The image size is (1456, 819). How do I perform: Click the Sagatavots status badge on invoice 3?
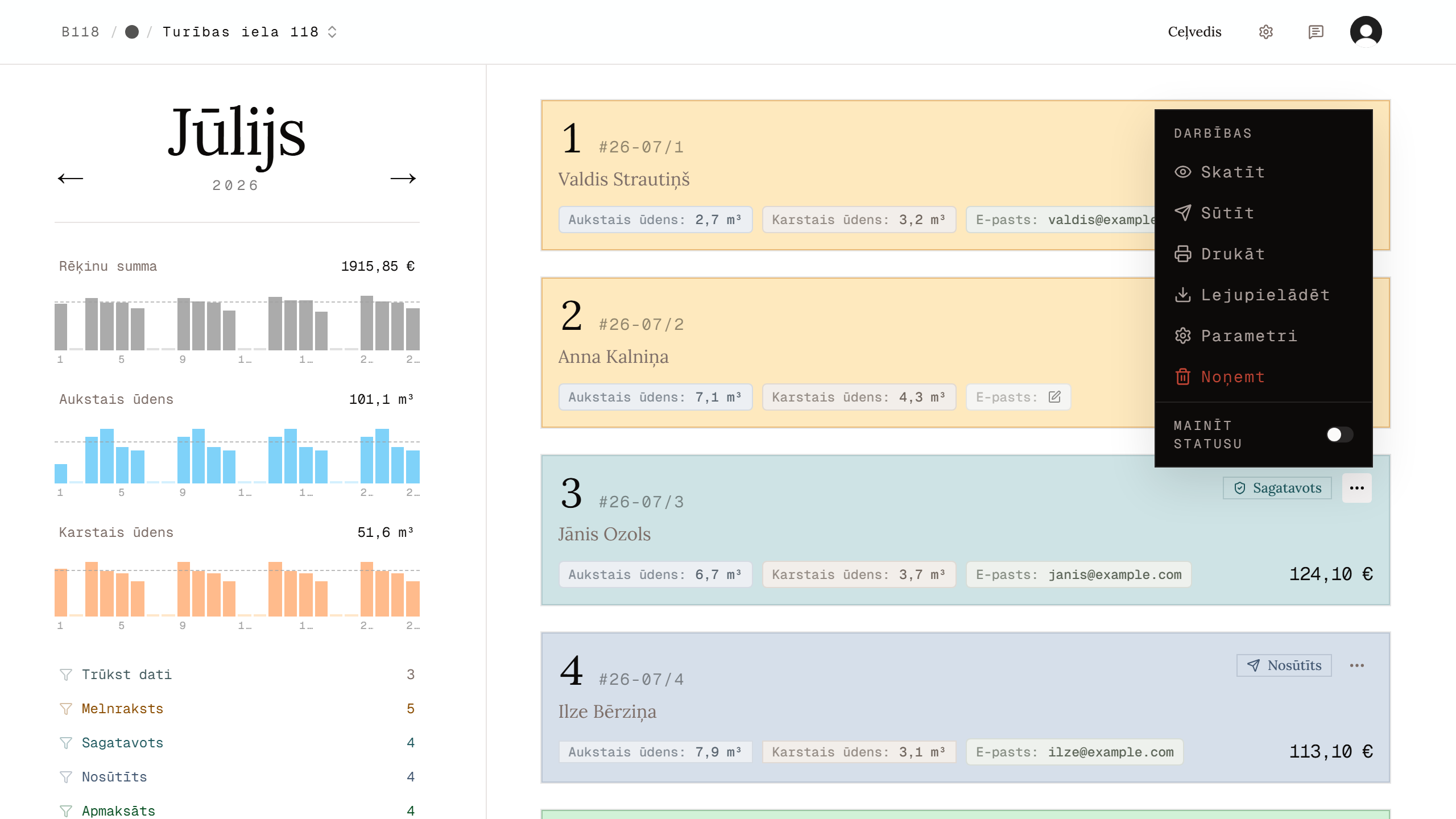1277,488
